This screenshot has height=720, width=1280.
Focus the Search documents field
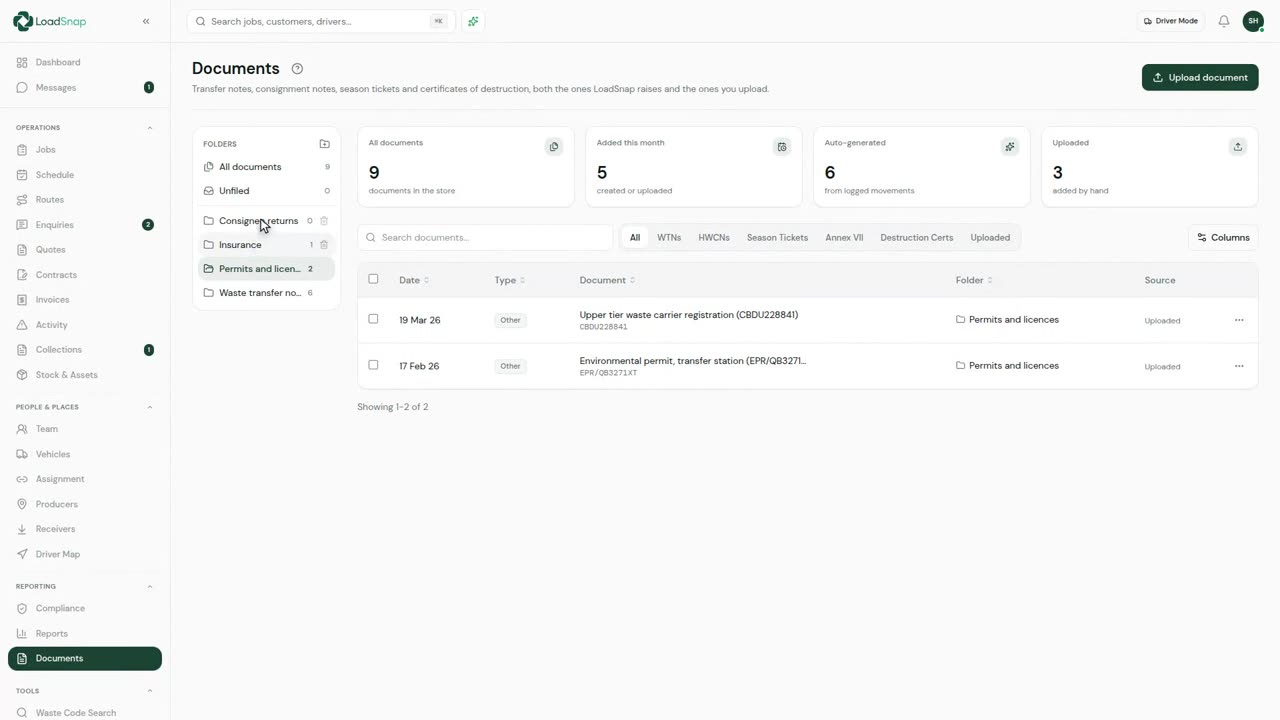[485, 238]
